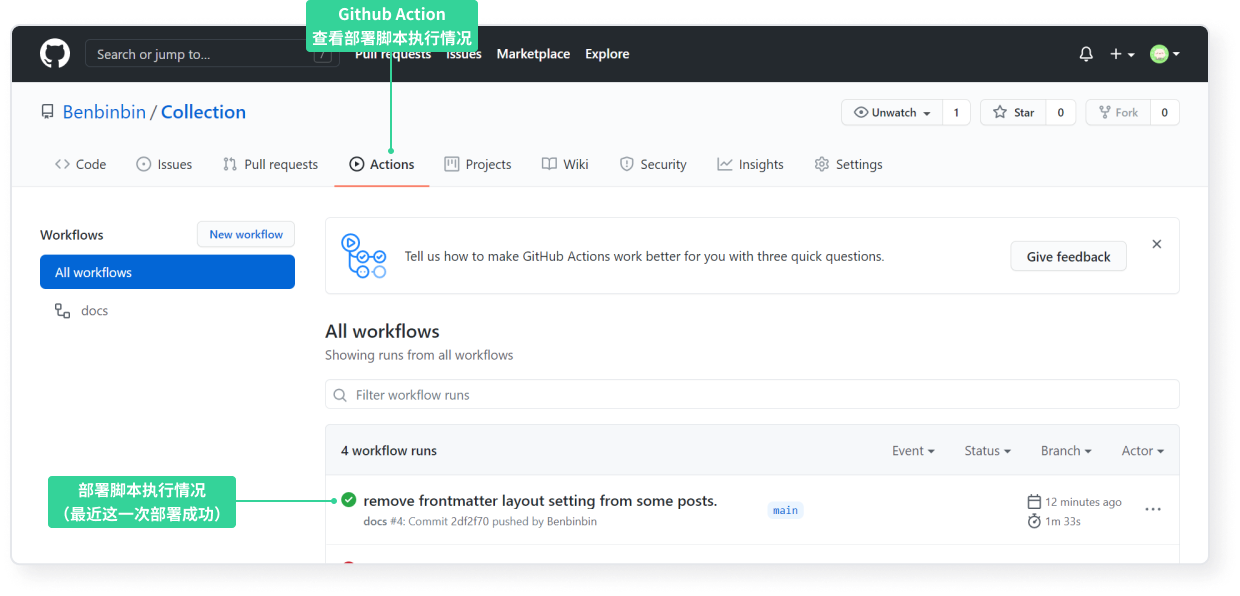1240x596 pixels.
Task: Expand the Actor filter dropdown
Action: click(1142, 451)
